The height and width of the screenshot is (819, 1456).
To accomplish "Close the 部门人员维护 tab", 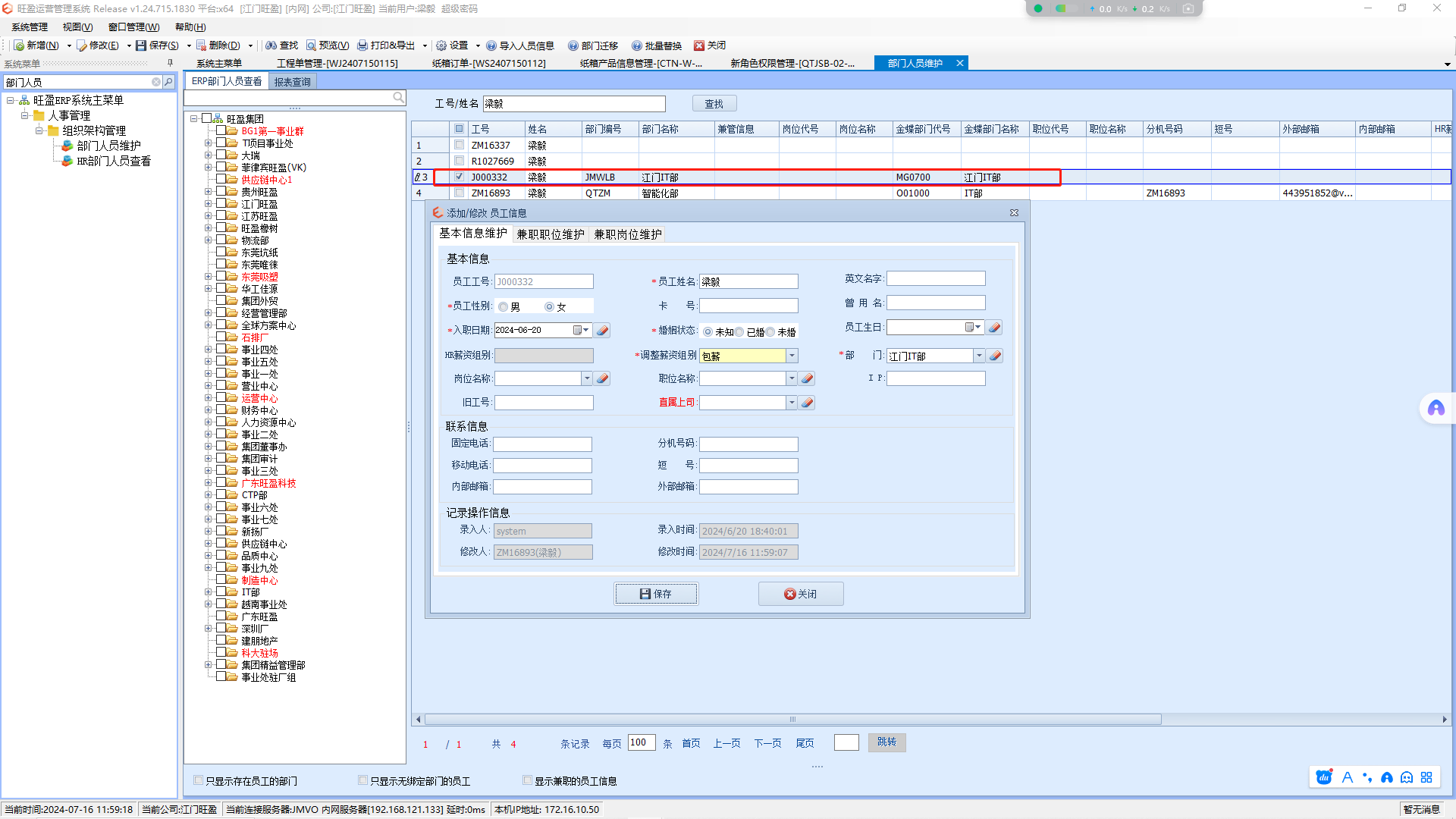I will click(960, 63).
